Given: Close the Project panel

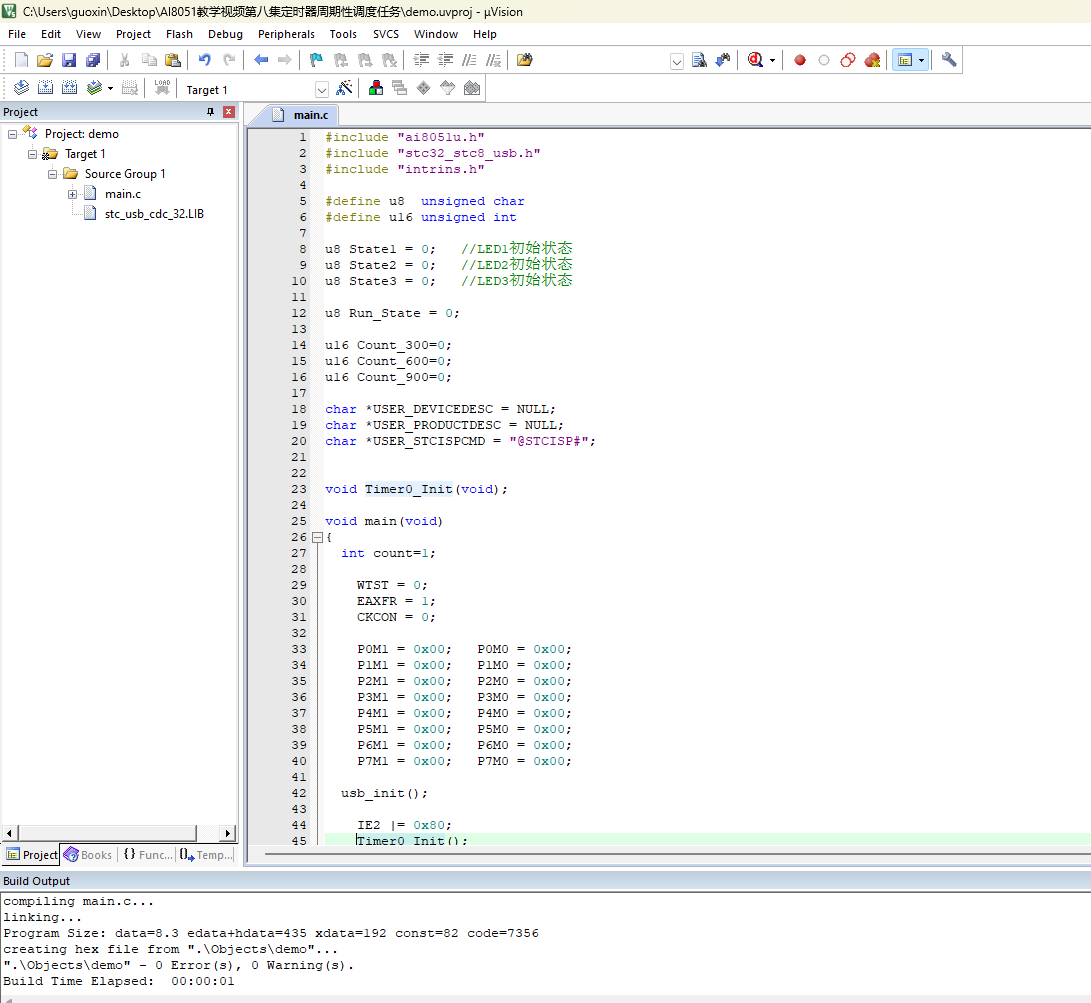Looking at the screenshot, I should tap(228, 112).
